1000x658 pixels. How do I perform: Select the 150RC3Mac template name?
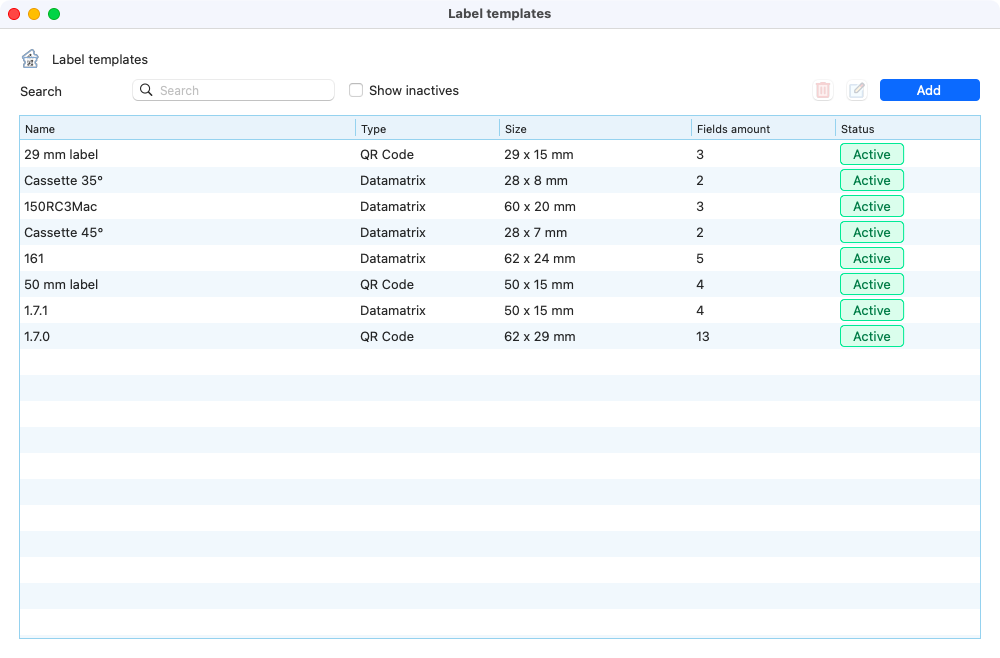coord(61,207)
